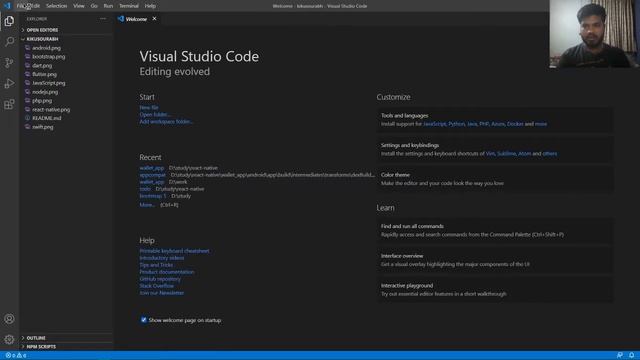Click Add workspace folder link

tap(166, 122)
